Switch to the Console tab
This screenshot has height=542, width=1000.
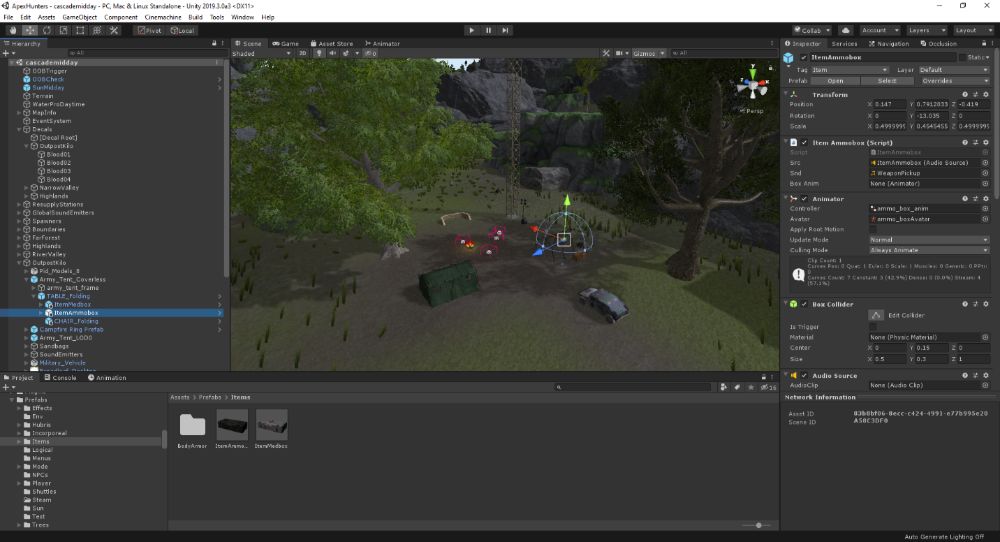click(x=60, y=377)
